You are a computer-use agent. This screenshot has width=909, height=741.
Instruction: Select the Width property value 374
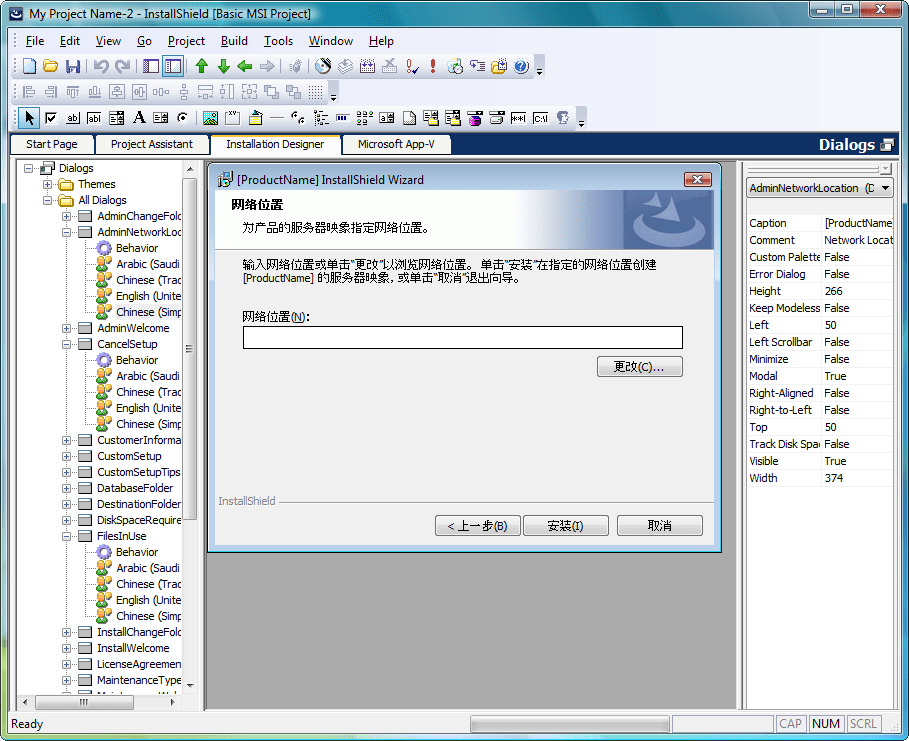pos(834,478)
